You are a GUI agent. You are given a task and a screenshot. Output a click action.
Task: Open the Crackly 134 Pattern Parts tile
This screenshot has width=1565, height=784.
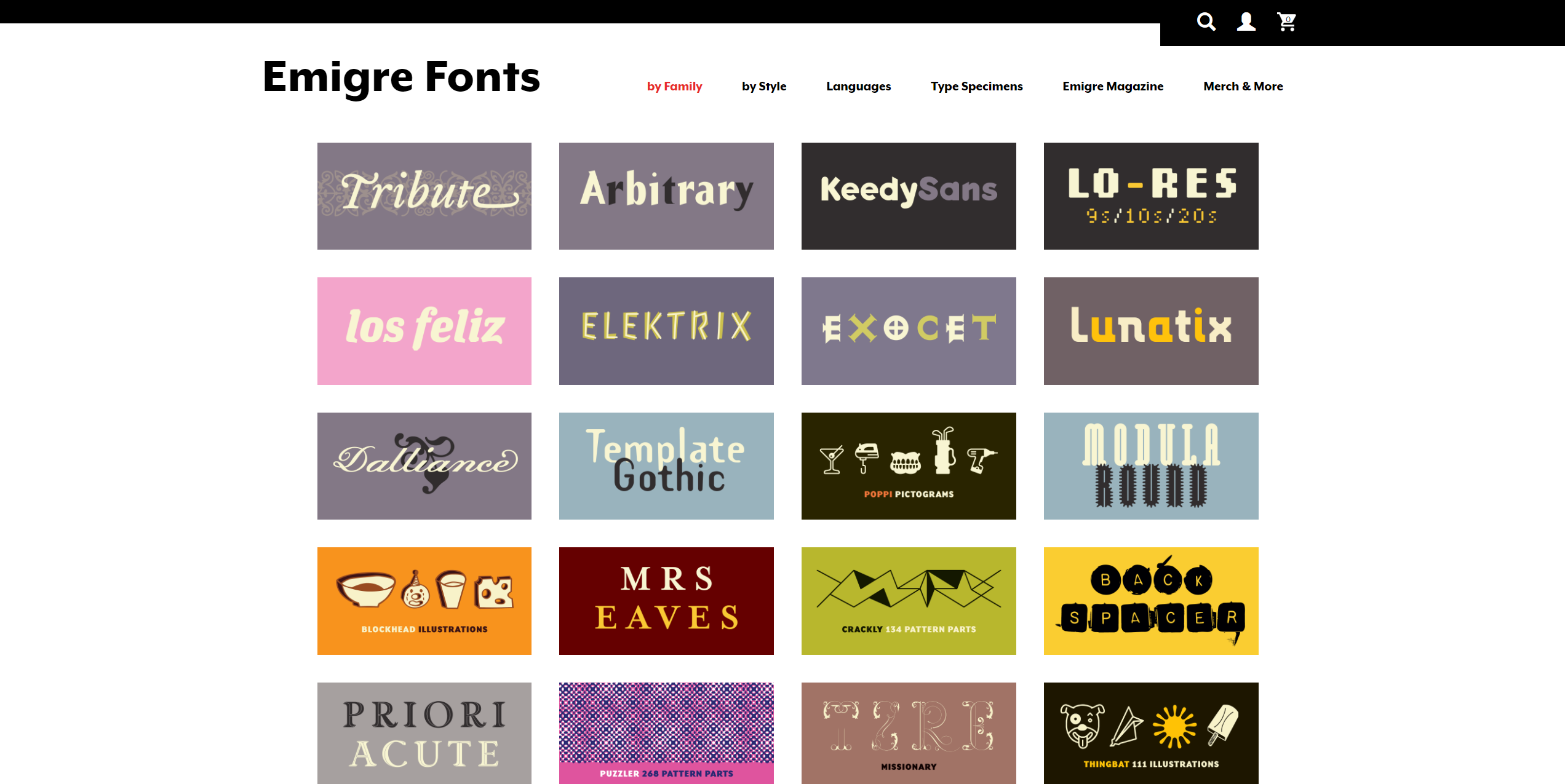click(x=909, y=601)
